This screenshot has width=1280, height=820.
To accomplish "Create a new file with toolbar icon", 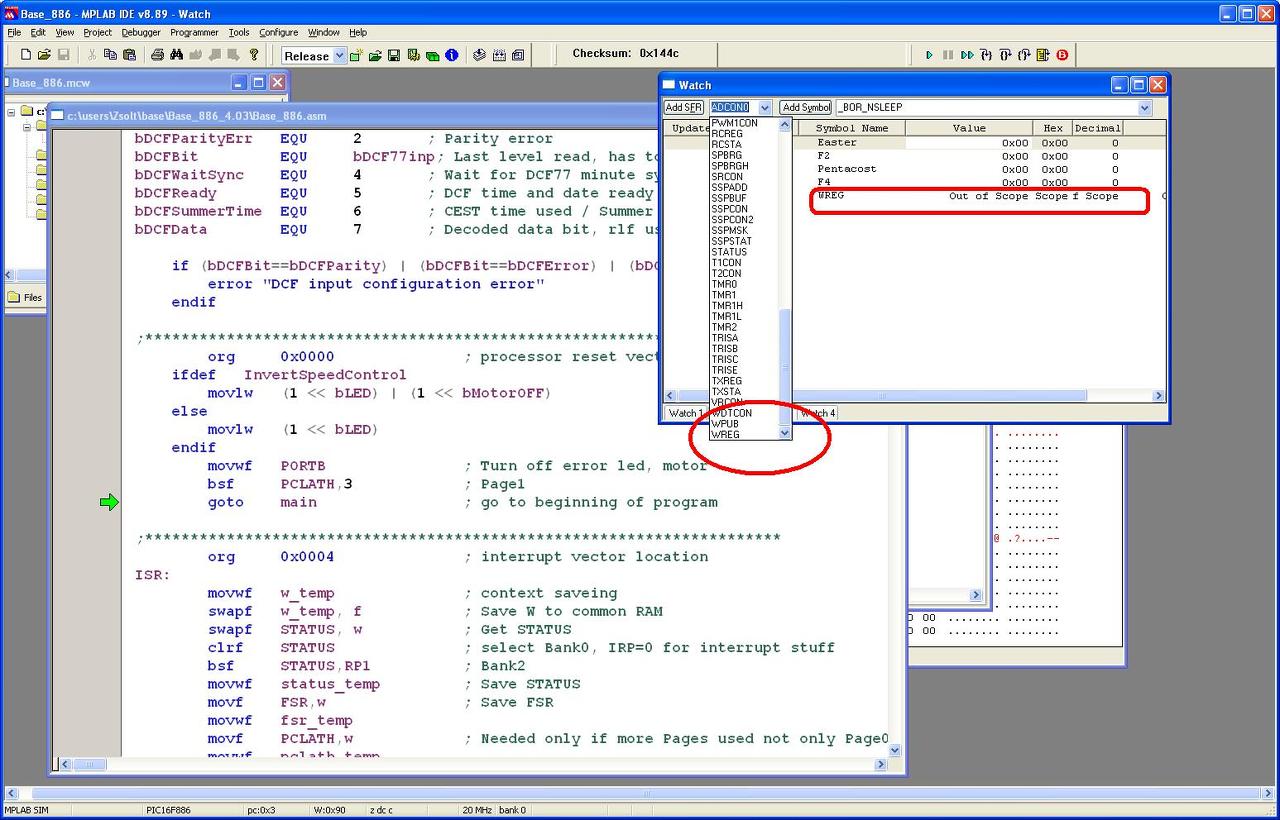I will tap(26, 55).
